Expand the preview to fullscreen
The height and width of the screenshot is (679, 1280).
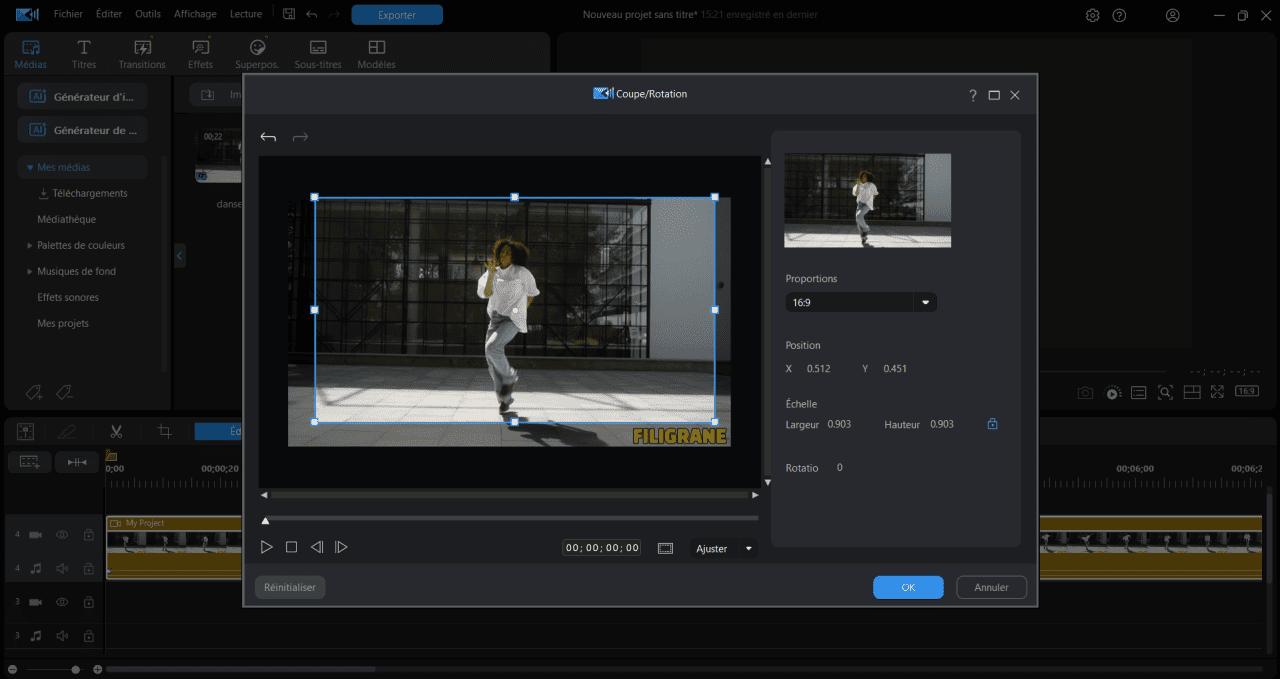pos(1219,392)
